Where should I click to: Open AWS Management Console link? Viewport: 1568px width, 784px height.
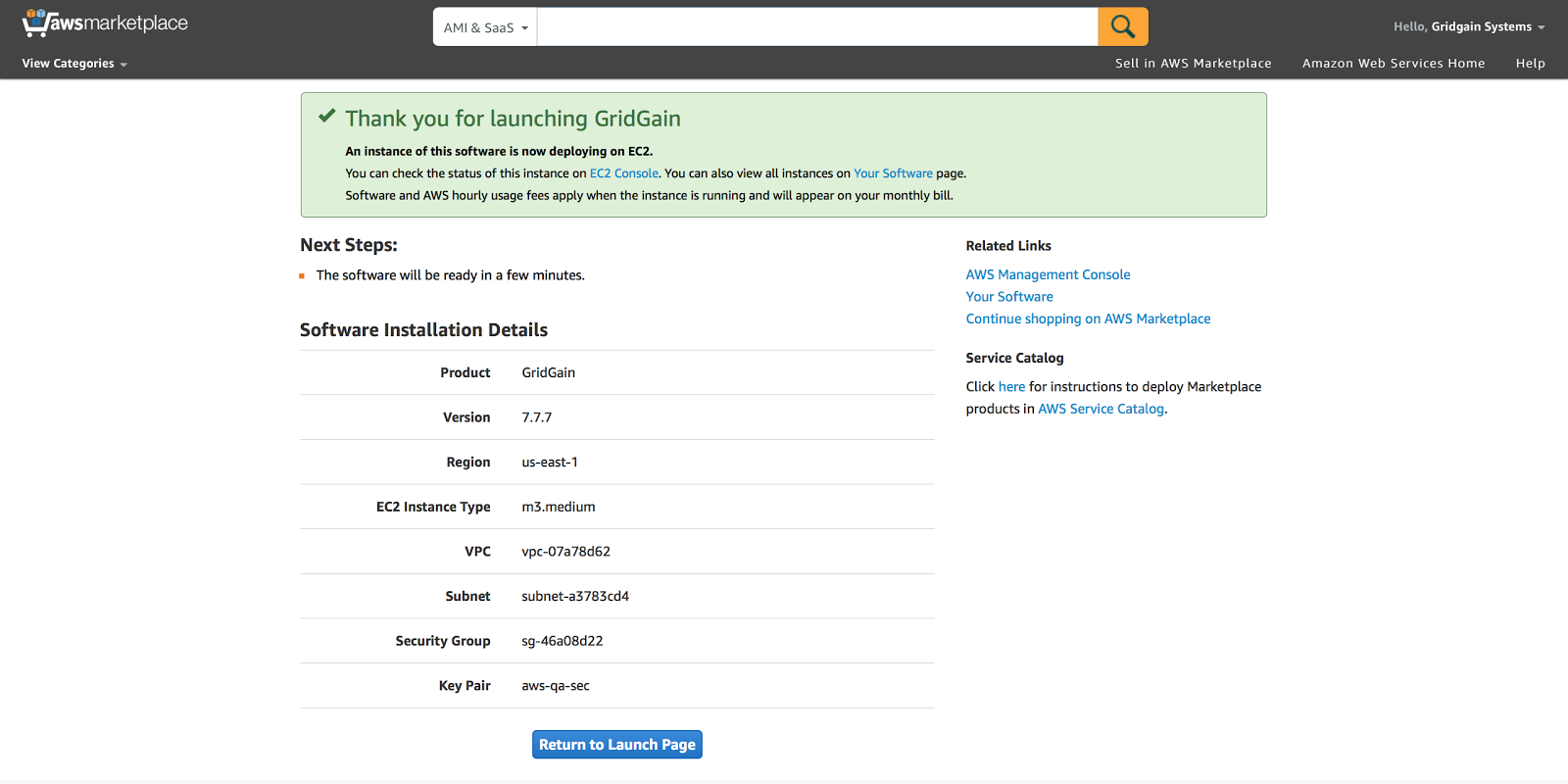point(1048,275)
